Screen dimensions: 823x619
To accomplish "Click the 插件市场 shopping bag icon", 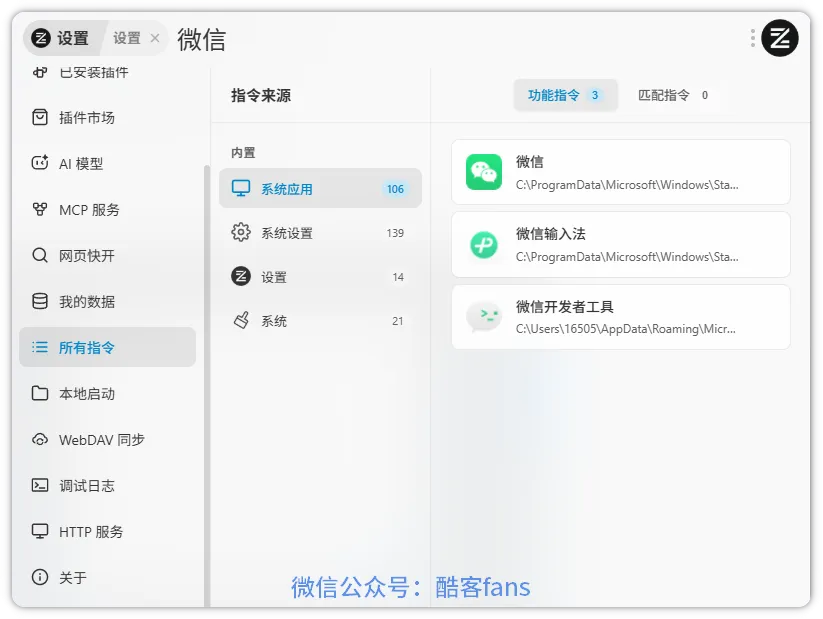I will (x=40, y=117).
